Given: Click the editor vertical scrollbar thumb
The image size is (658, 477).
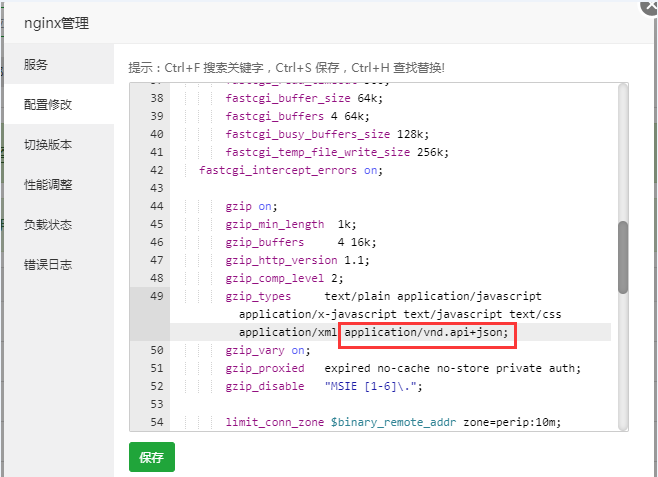Looking at the screenshot, I should tap(622, 257).
